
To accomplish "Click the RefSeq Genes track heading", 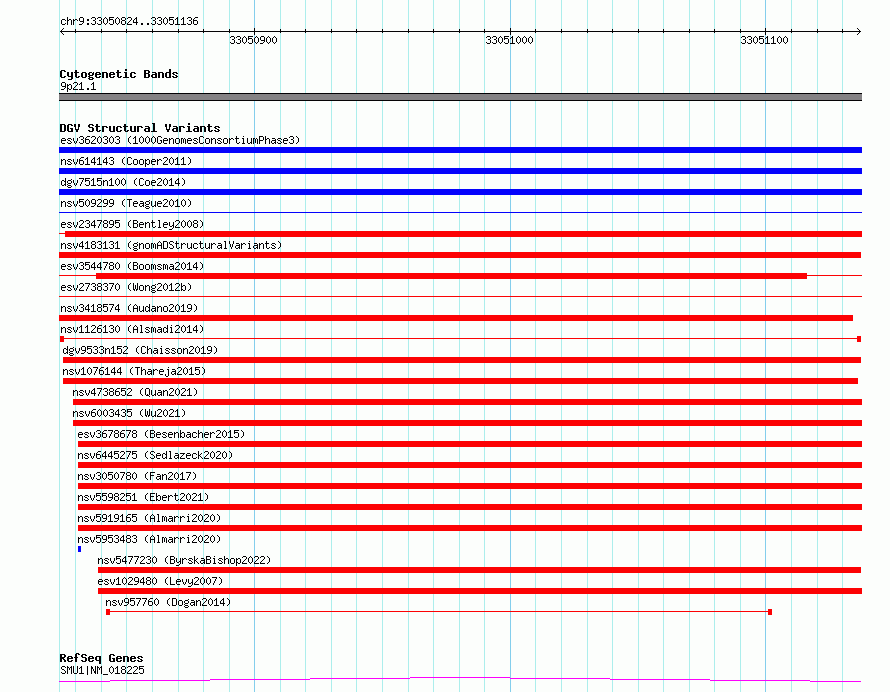I will click(x=101, y=658).
